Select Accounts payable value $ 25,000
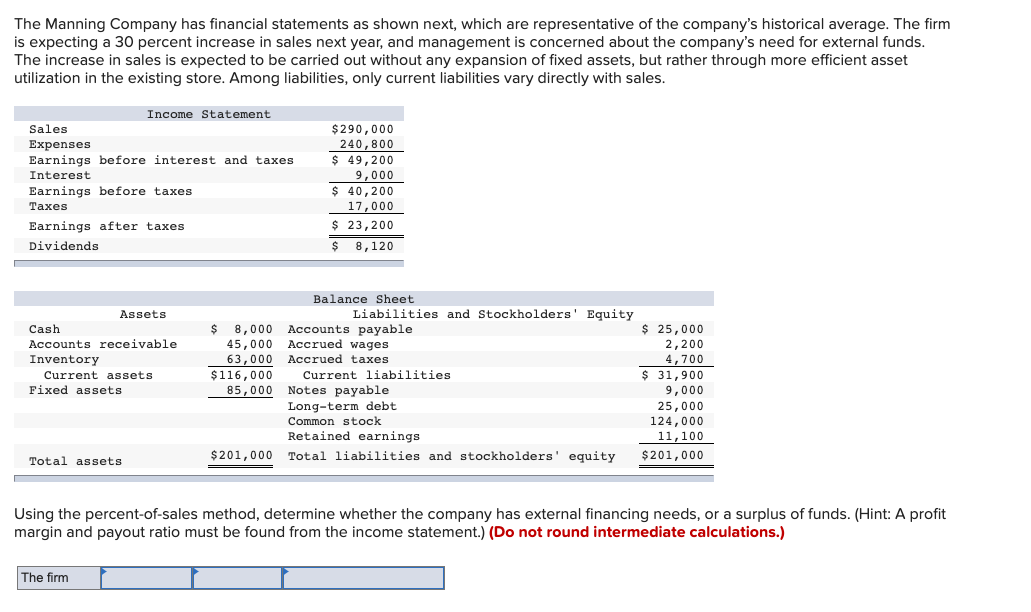 (x=672, y=329)
